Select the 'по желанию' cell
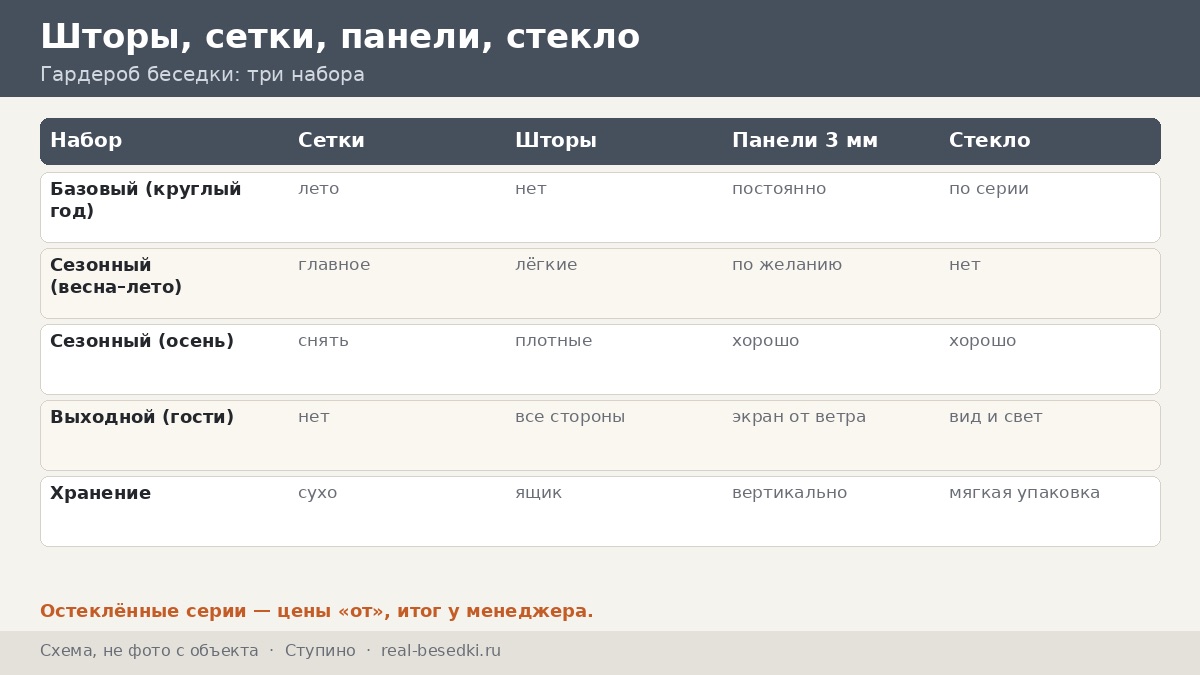The image size is (1200, 675). coord(787,265)
